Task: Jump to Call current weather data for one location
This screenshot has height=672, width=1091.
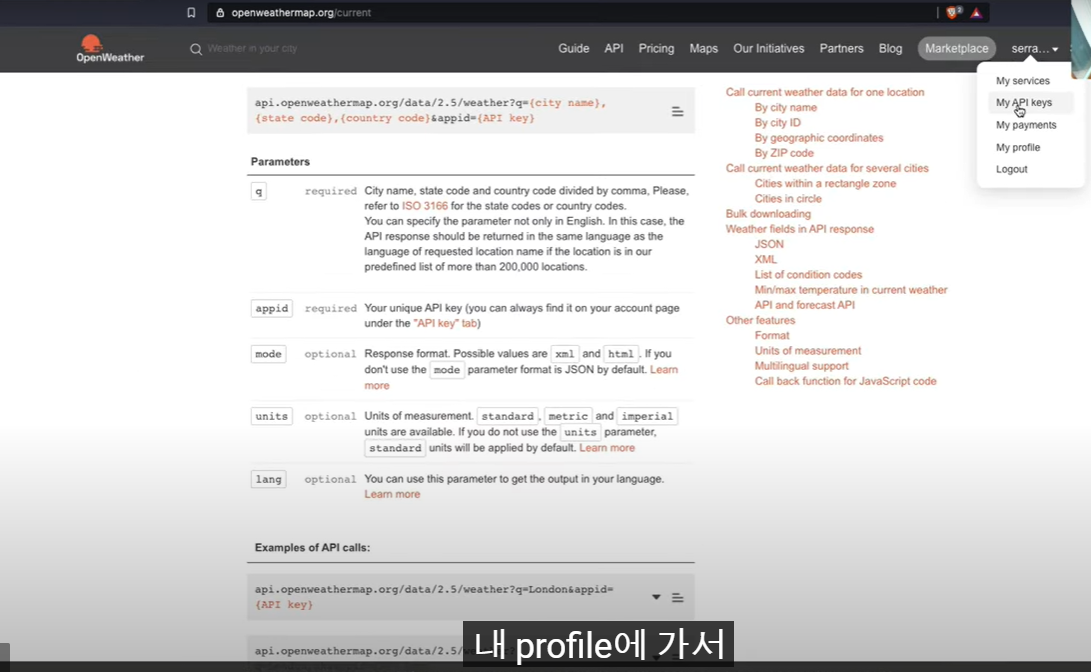Action: point(825,92)
